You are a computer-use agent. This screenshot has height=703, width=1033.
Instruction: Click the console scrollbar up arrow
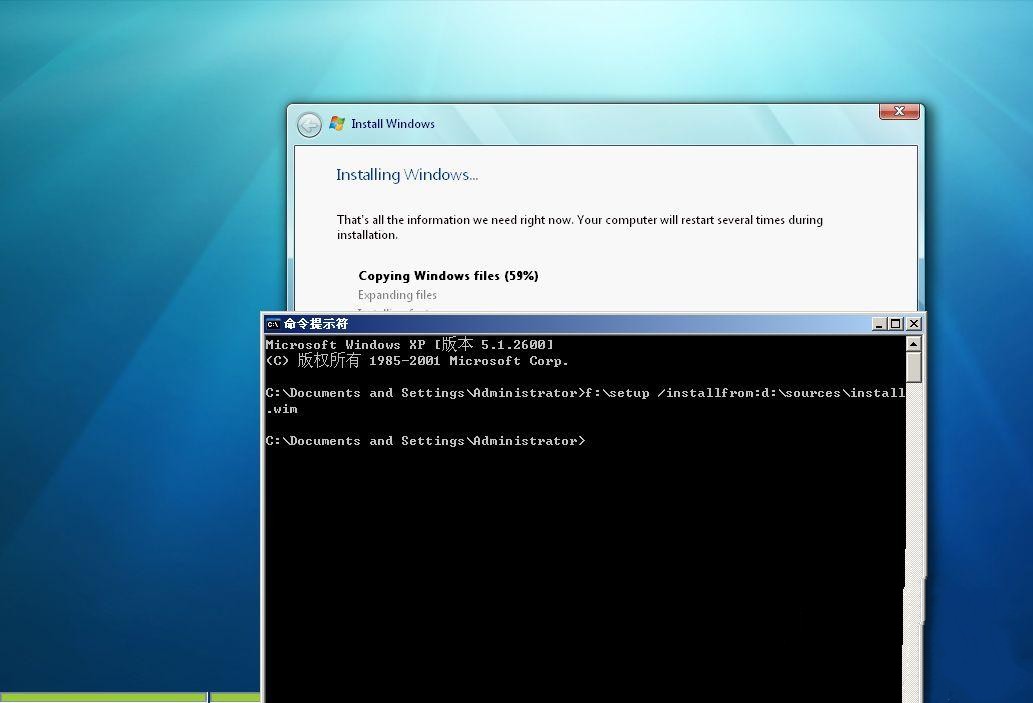pos(913,344)
